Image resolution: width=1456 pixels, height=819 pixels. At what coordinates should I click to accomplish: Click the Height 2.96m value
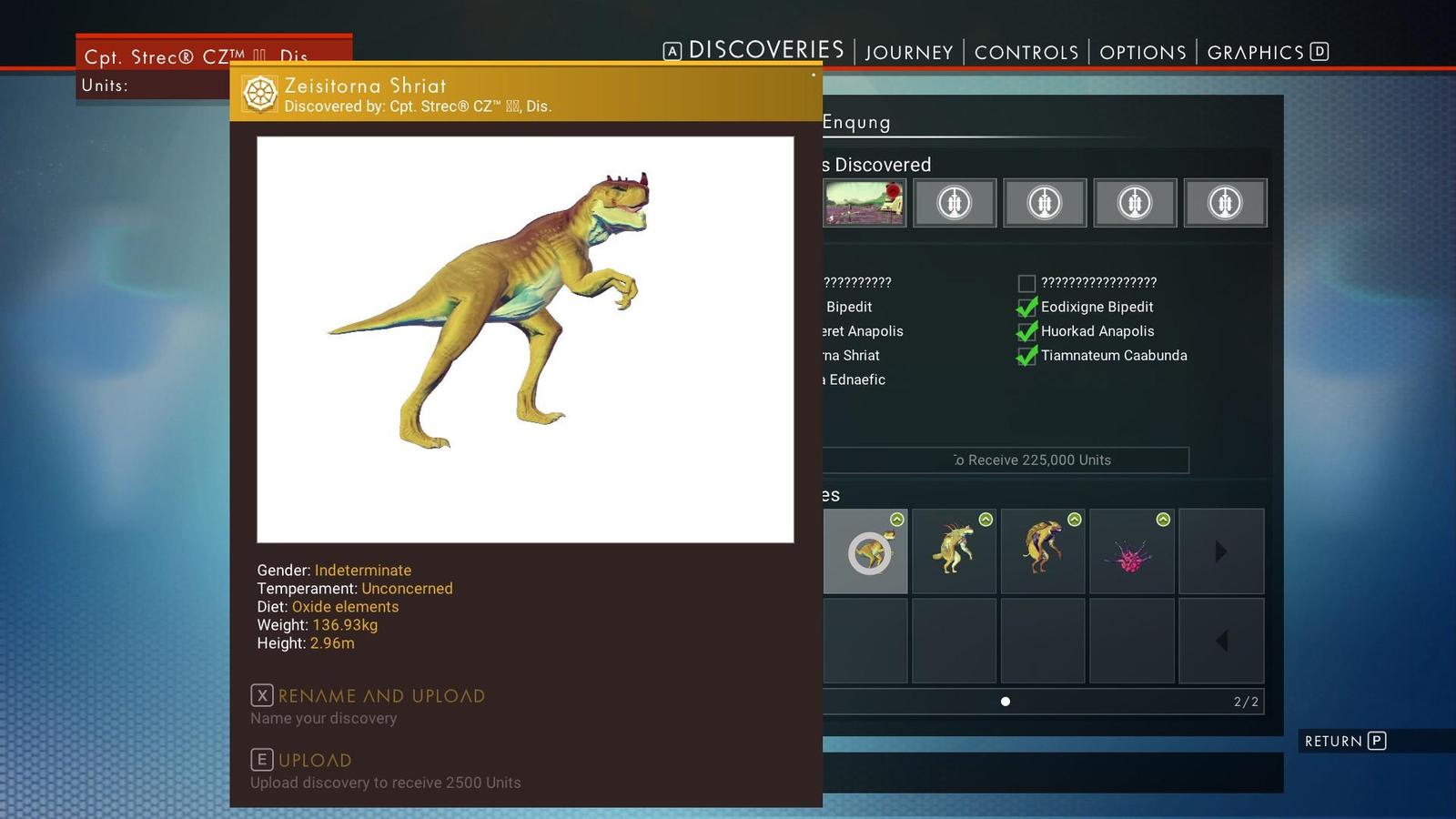coord(332,643)
